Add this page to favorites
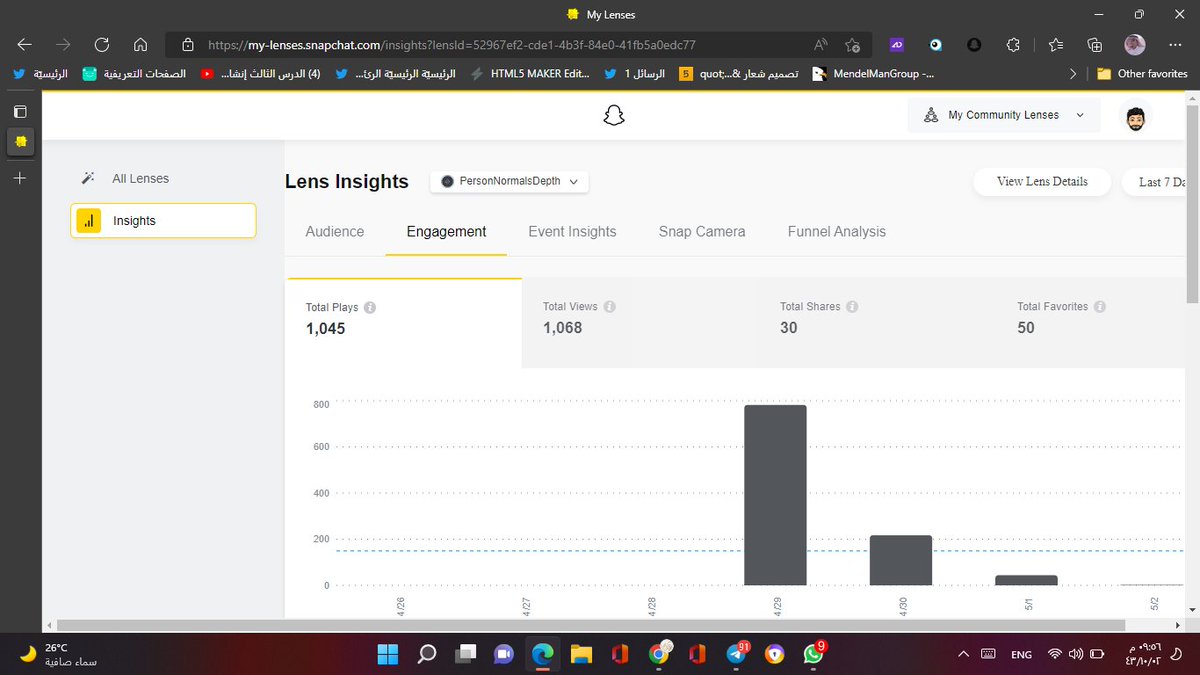 853,45
